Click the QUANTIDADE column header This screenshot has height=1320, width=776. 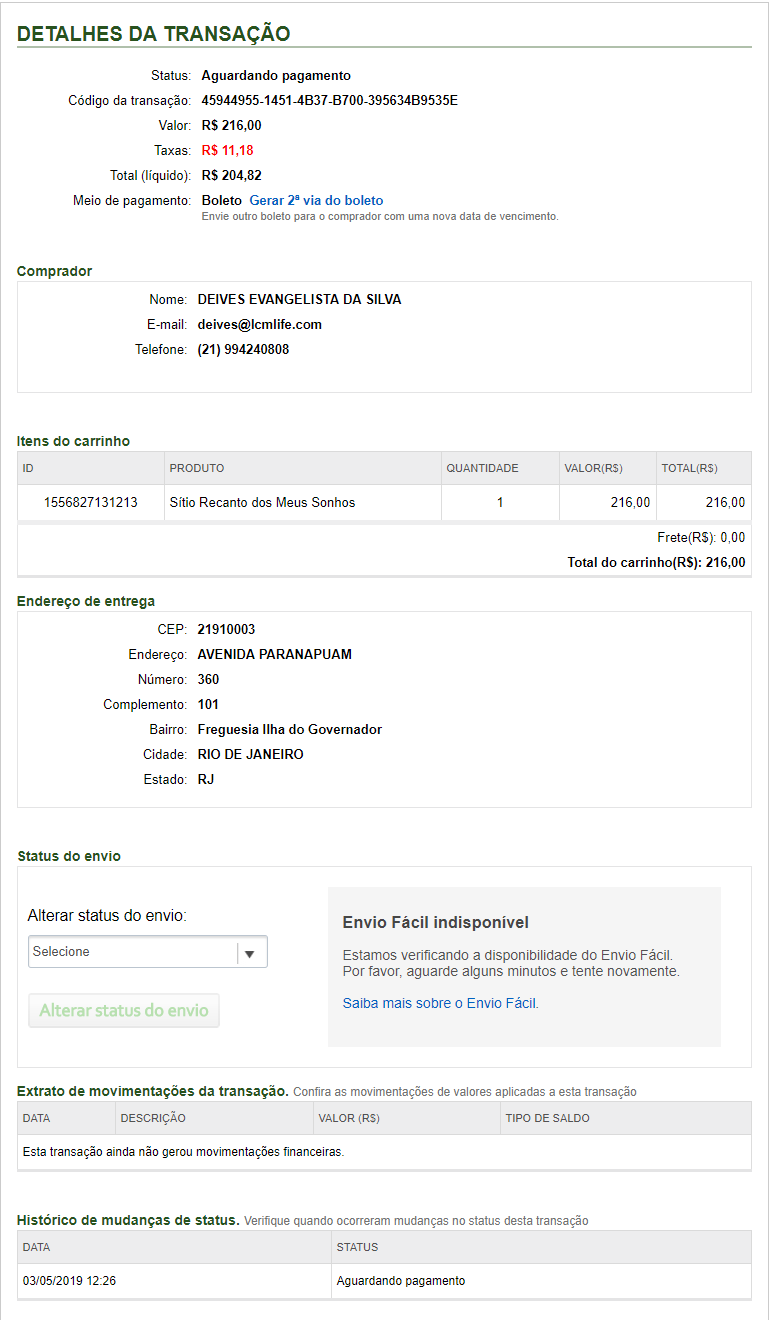pos(482,468)
